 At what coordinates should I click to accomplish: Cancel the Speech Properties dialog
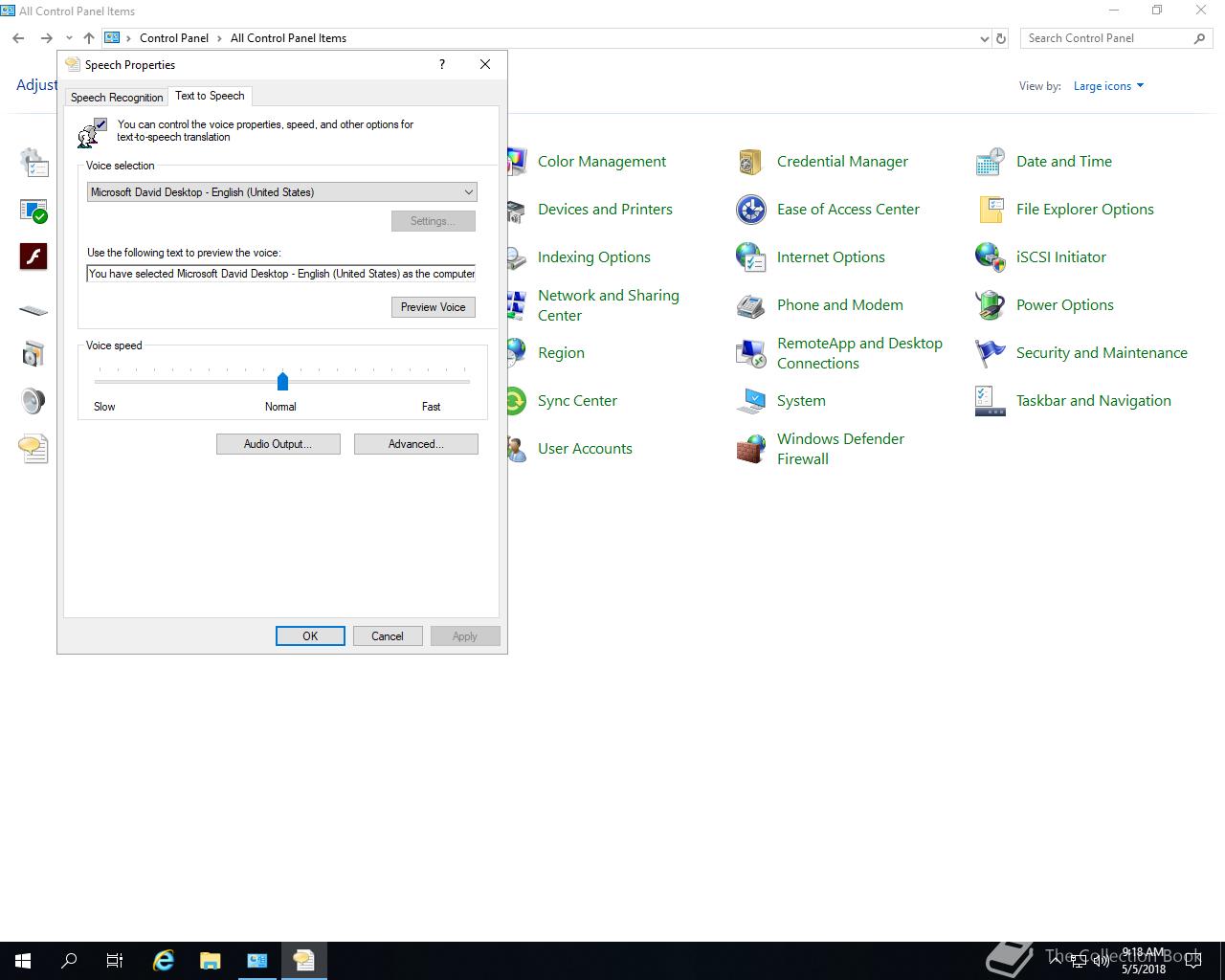(388, 636)
